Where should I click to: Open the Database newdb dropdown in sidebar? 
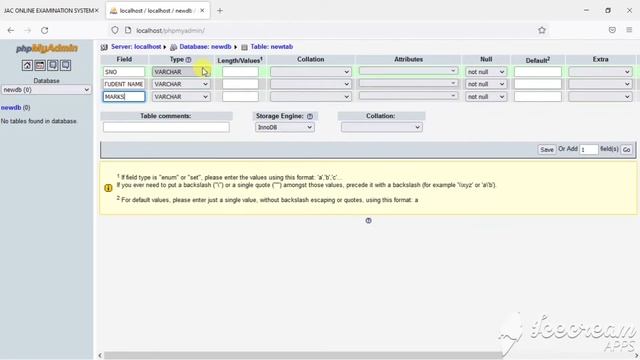(46, 90)
